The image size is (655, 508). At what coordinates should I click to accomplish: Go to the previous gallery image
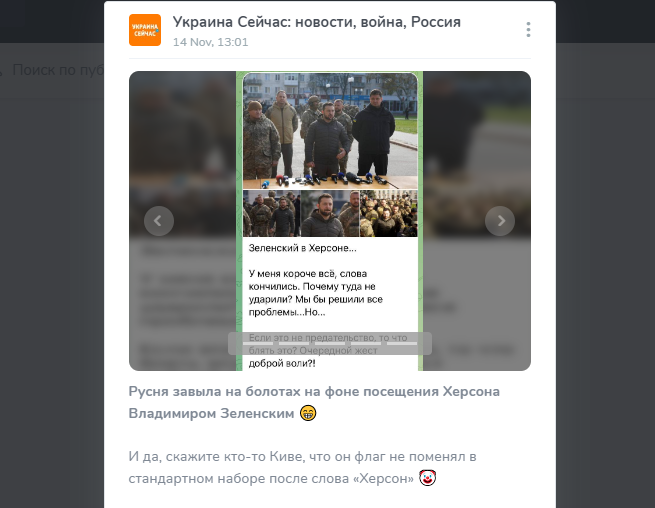tap(159, 221)
